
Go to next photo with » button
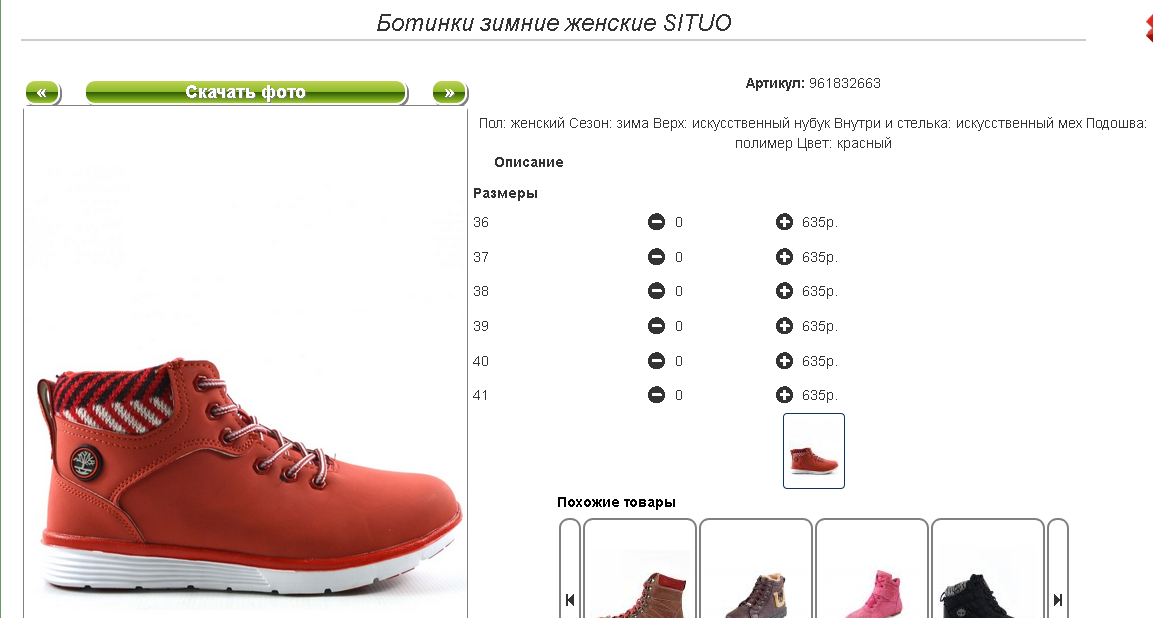(449, 92)
